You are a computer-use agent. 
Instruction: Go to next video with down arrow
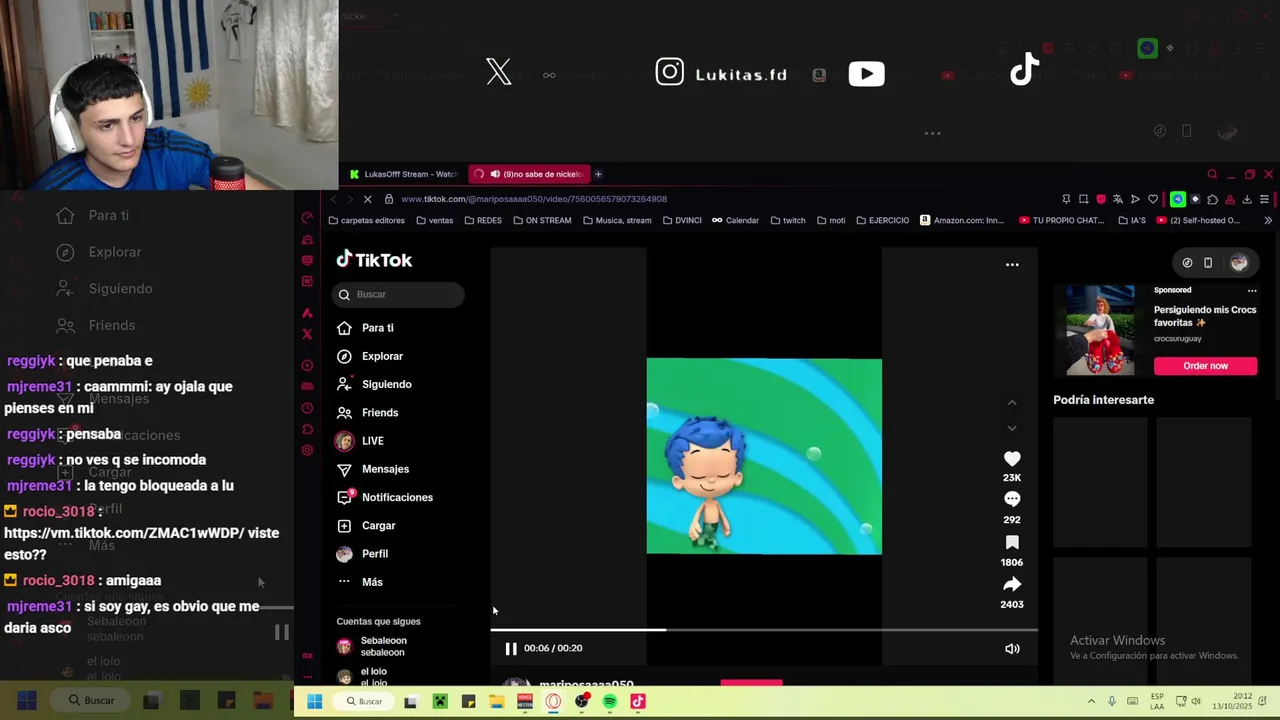coord(1012,428)
